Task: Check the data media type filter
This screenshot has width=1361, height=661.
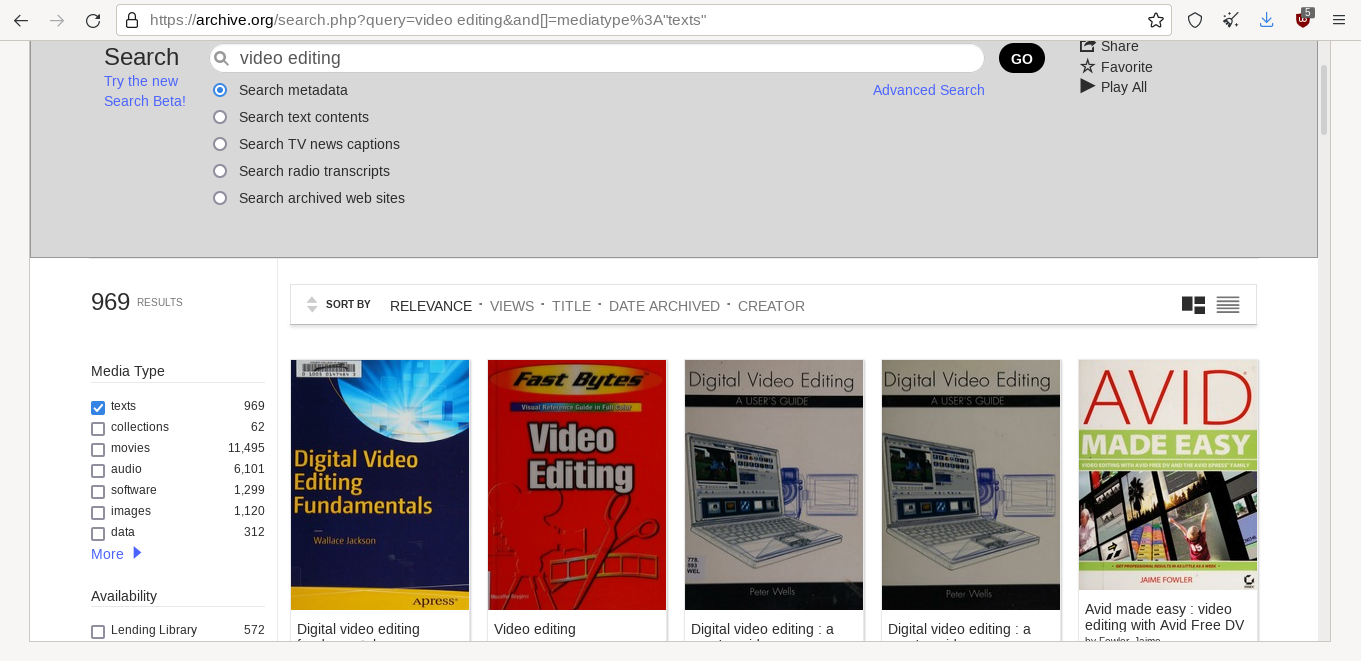Action: click(x=98, y=533)
